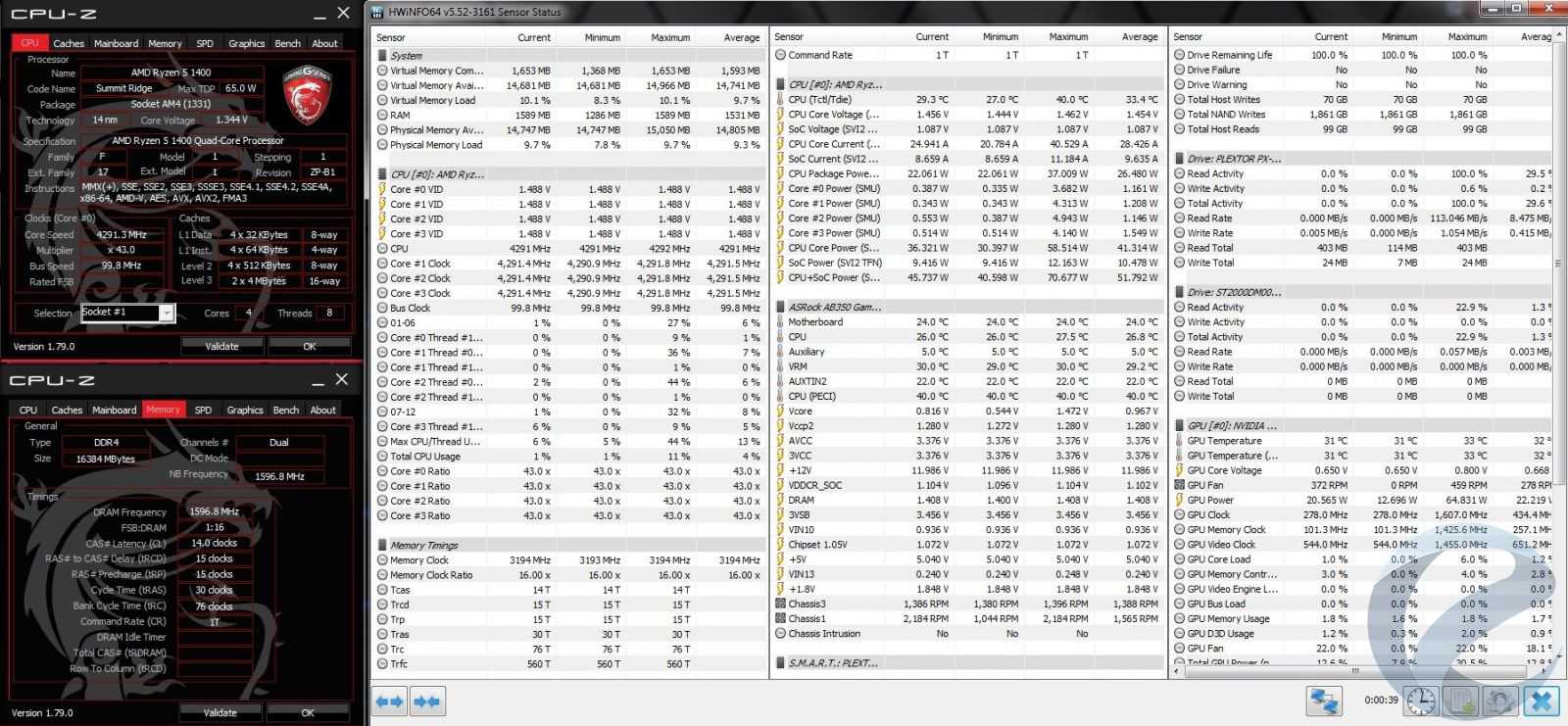Open the Socket #1 selection dropdown
The width and height of the screenshot is (1568, 726).
167,314
